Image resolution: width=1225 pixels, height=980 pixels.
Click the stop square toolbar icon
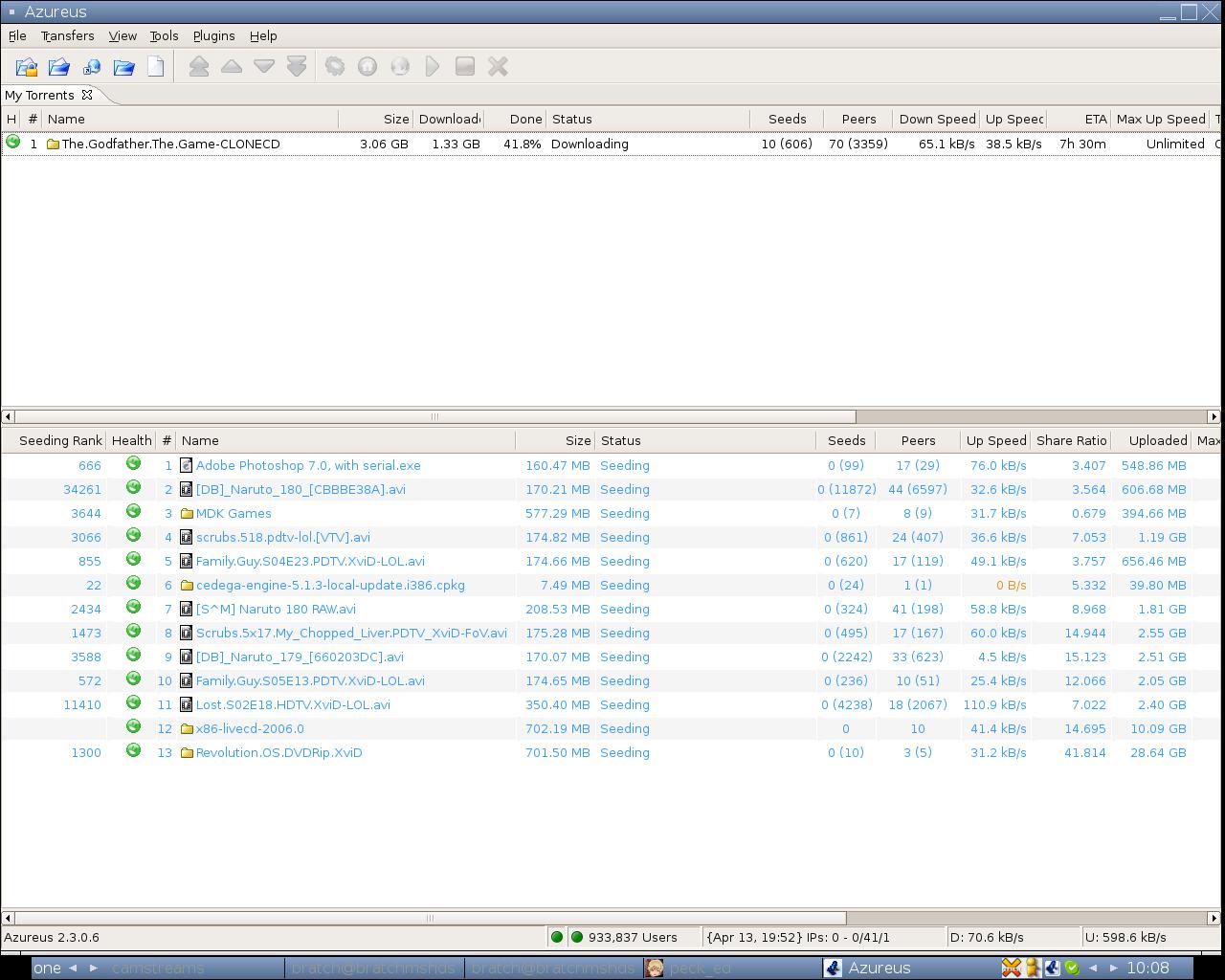click(465, 66)
